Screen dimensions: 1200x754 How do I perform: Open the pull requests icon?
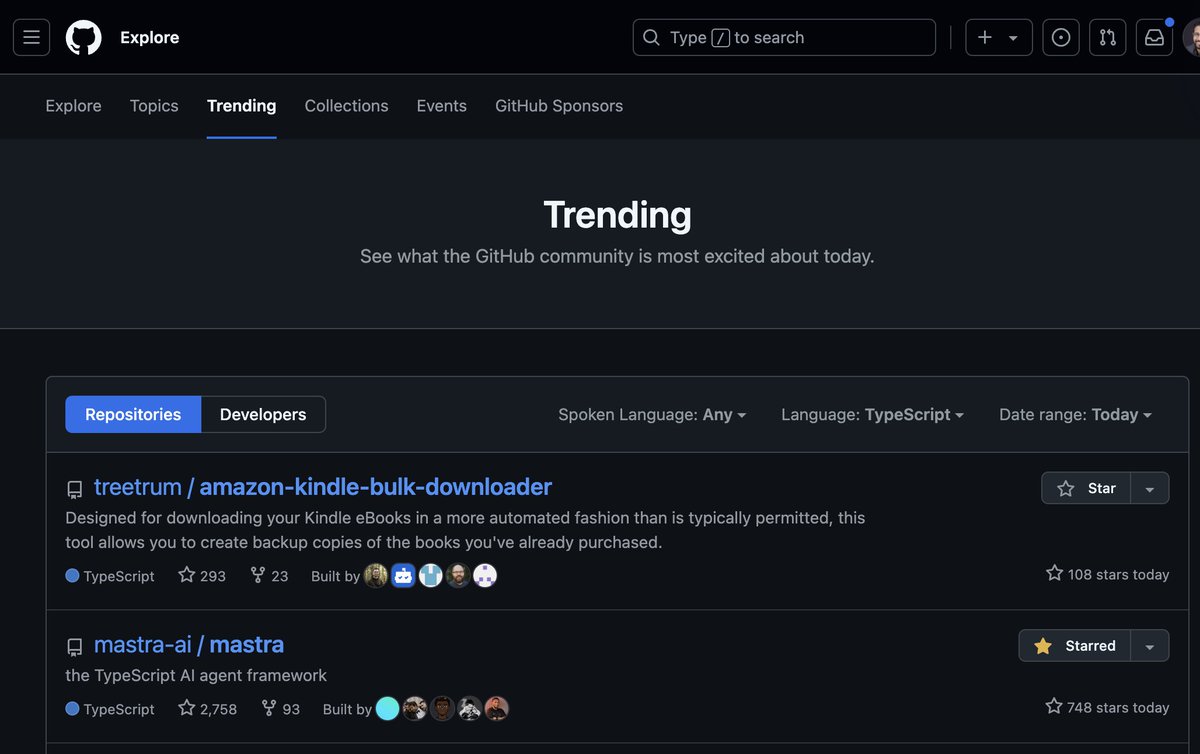[x=1107, y=37]
